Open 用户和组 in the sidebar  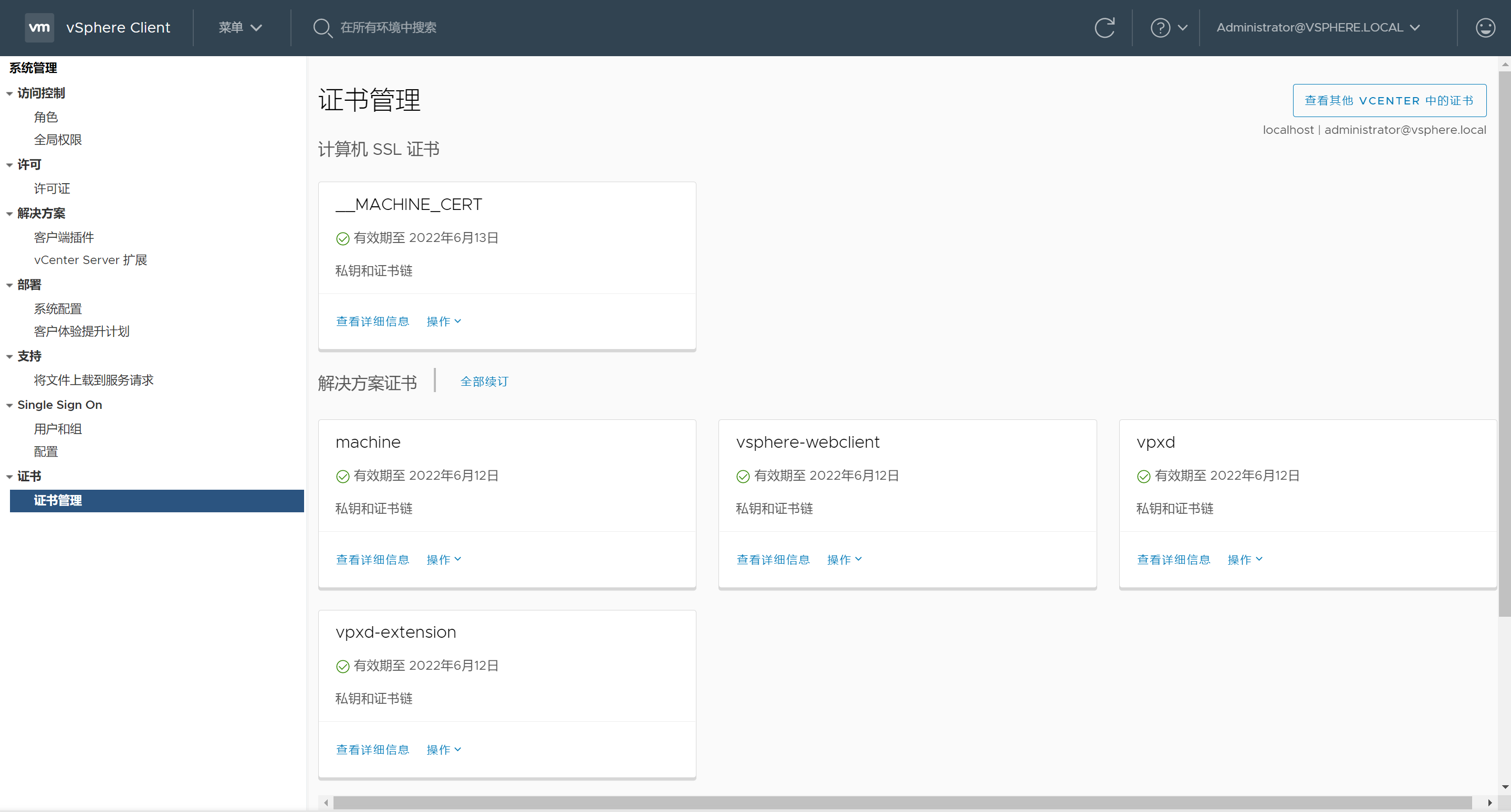tap(57, 429)
